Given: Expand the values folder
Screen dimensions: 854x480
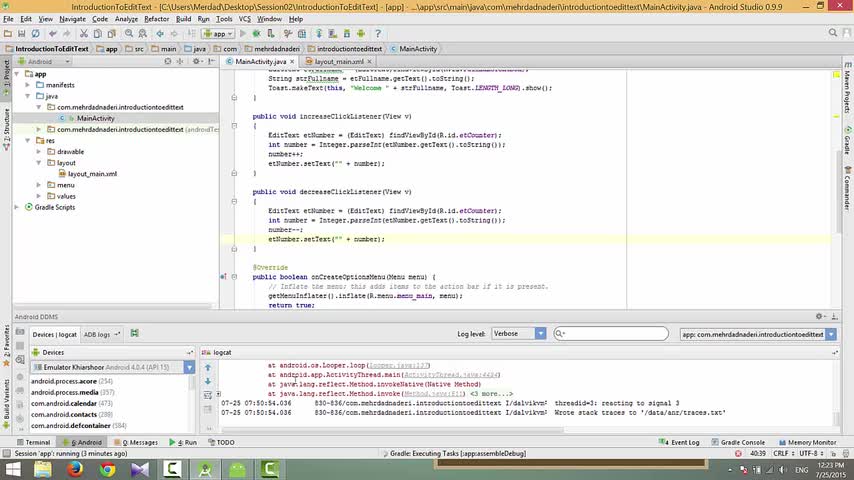Looking at the screenshot, I should (39, 196).
